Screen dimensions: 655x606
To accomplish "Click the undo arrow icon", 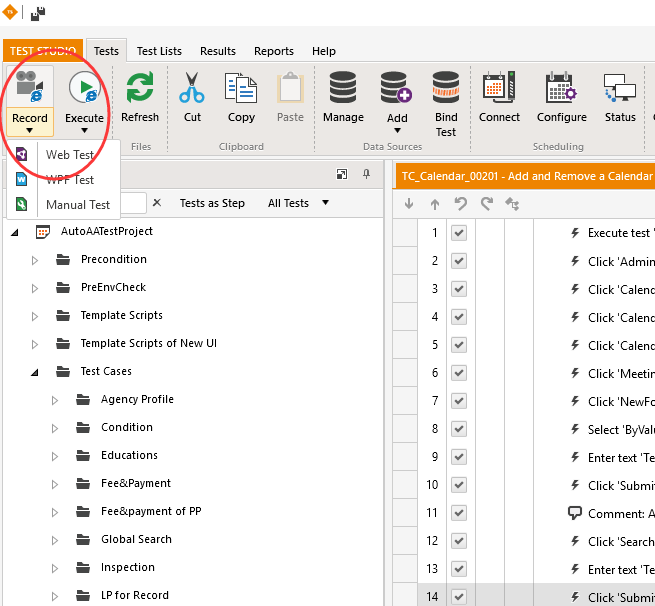I will pos(460,204).
